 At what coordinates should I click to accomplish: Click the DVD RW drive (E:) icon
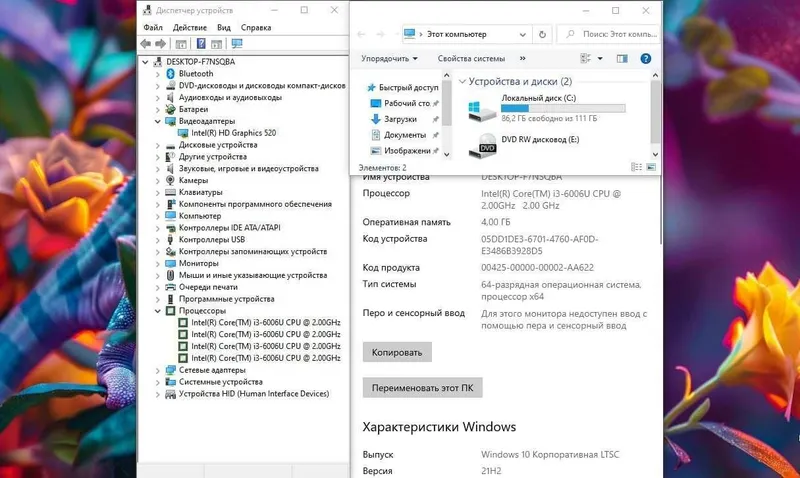pos(482,146)
